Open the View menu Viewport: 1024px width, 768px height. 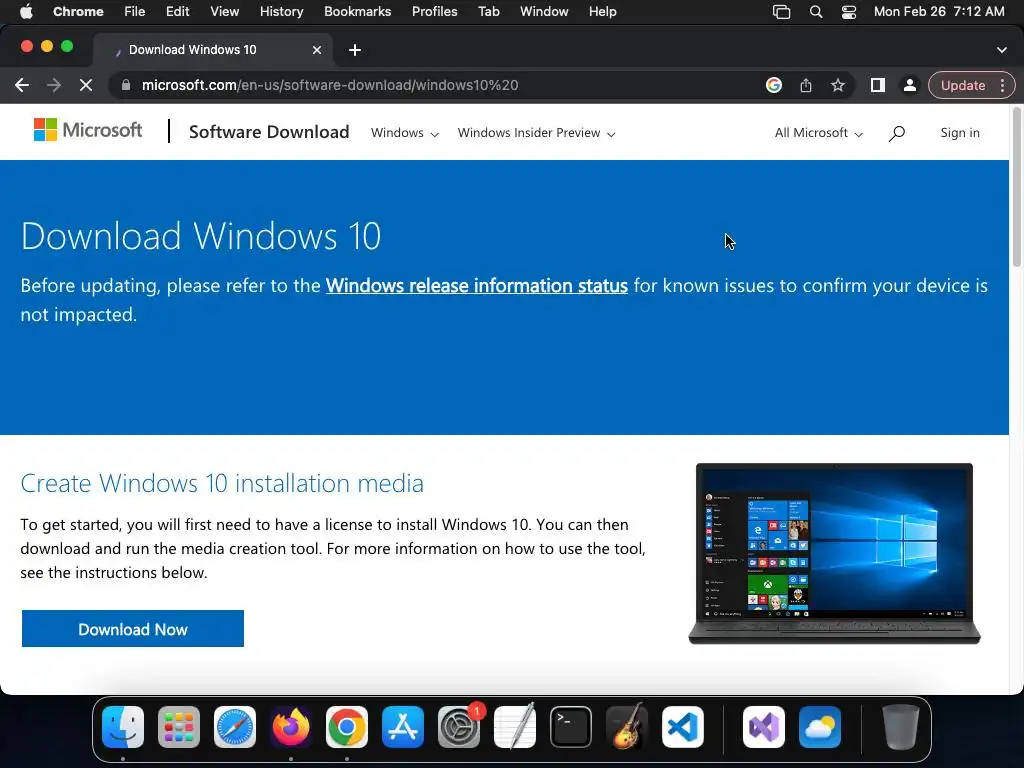[x=224, y=11]
